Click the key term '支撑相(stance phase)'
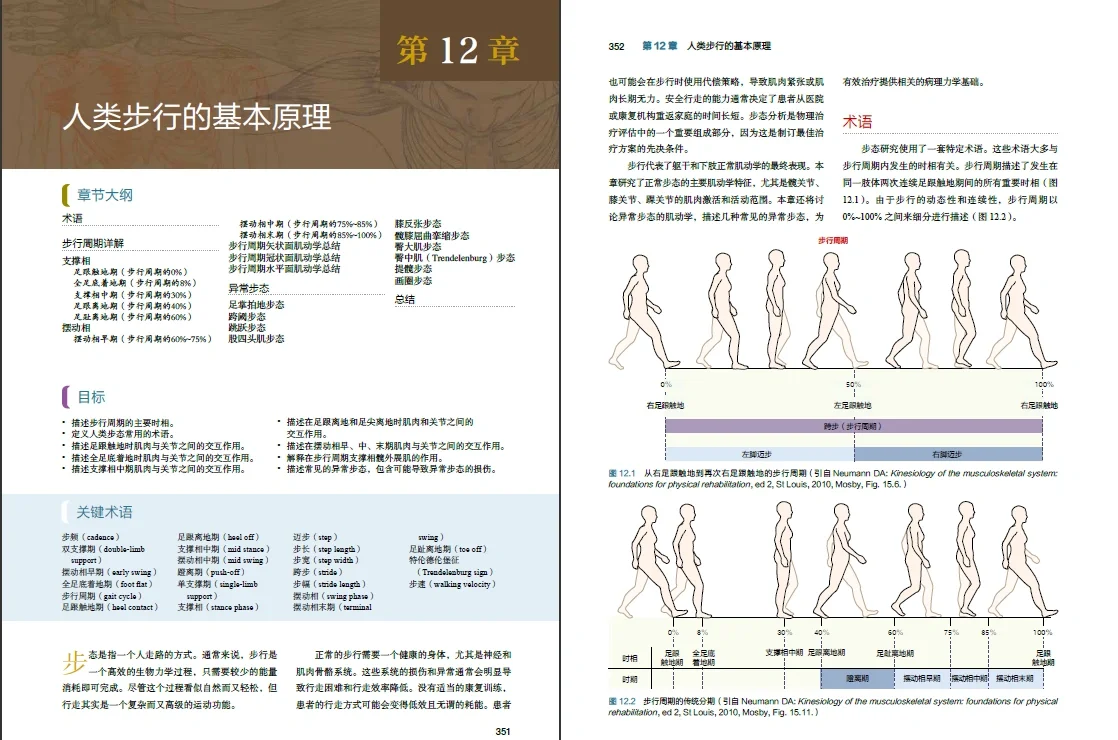 pyautogui.click(x=218, y=607)
